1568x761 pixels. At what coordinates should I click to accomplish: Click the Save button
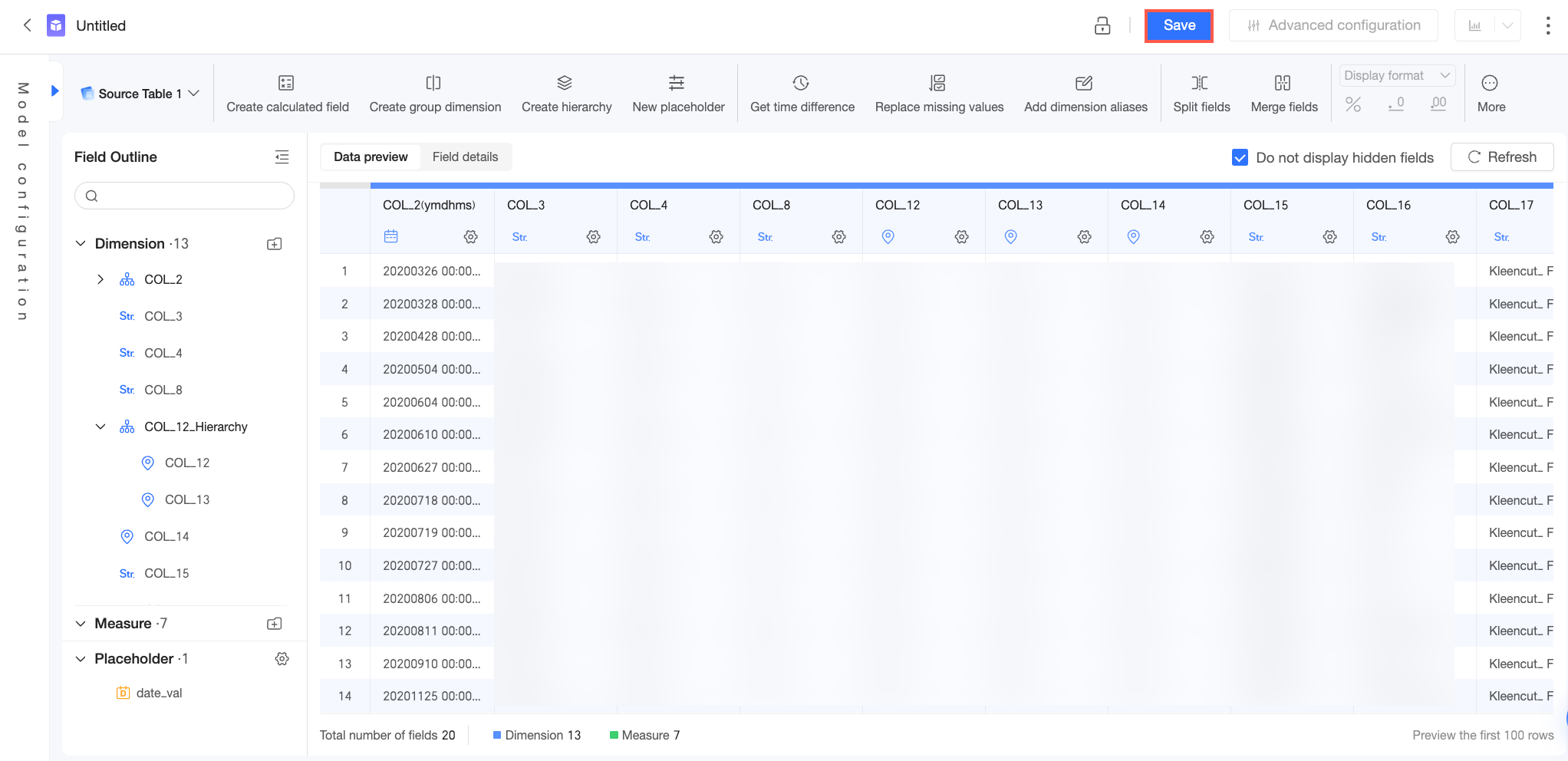[x=1179, y=25]
